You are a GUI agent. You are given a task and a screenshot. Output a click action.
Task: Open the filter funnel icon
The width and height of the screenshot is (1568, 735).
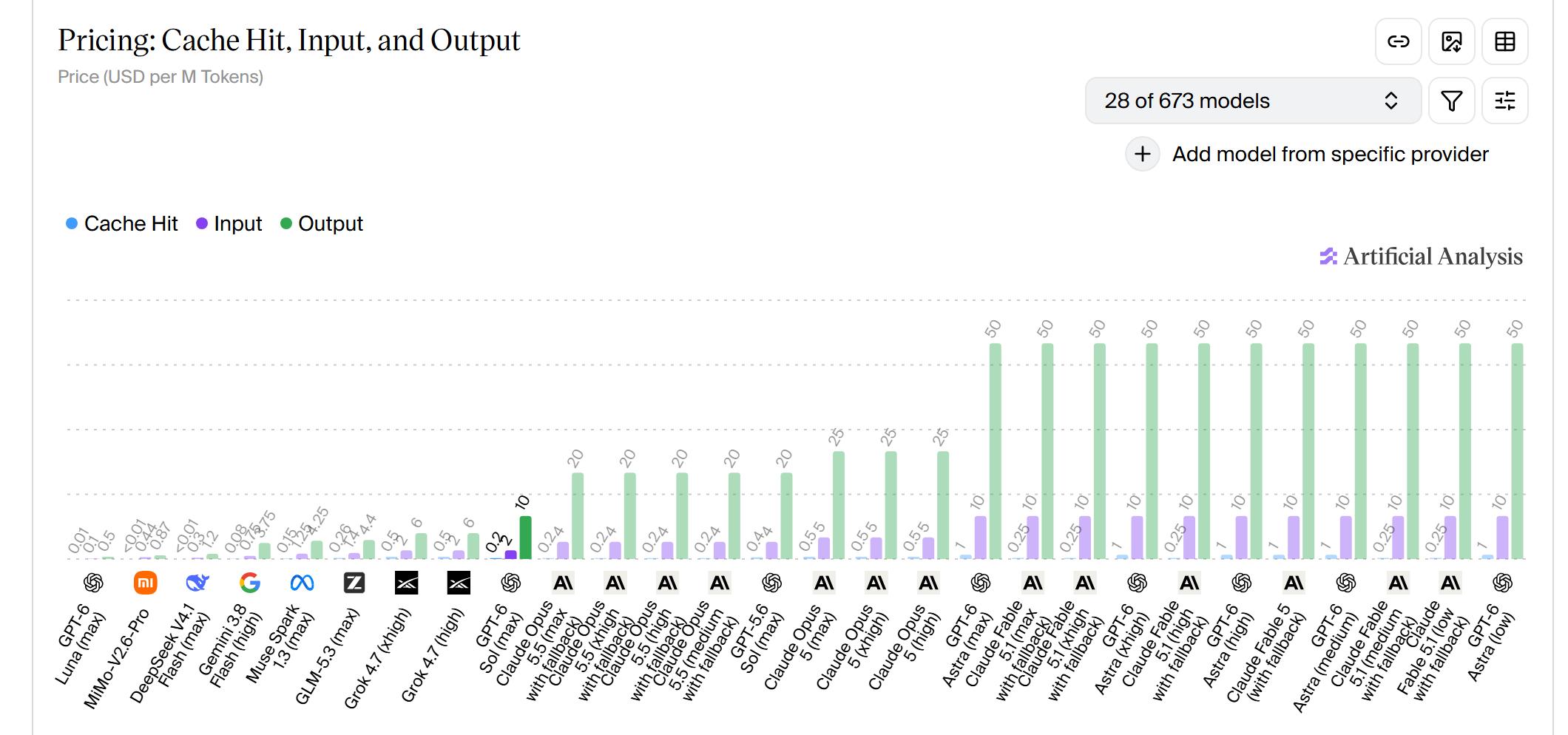pyautogui.click(x=1452, y=101)
